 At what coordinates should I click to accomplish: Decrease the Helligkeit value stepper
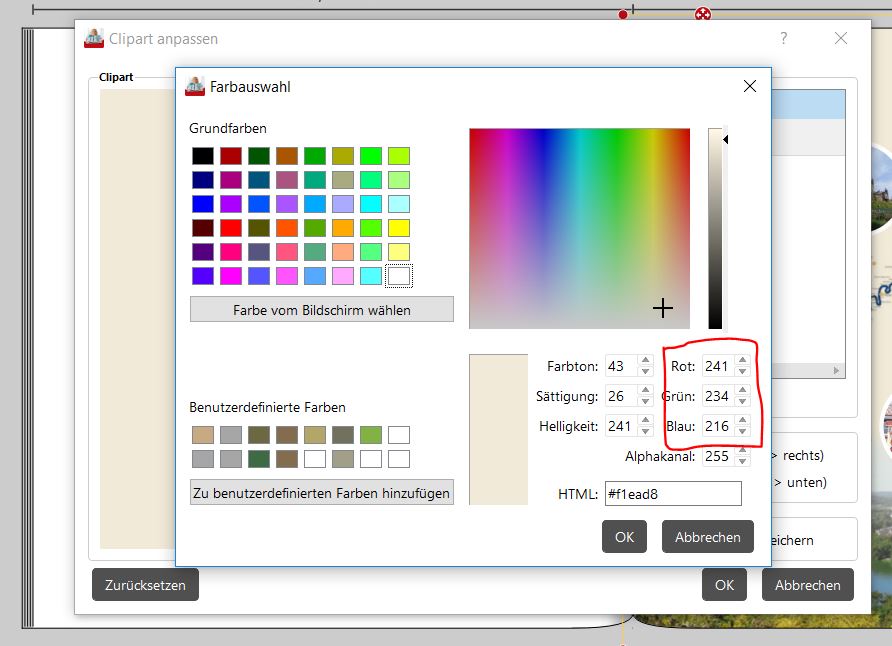click(644, 432)
